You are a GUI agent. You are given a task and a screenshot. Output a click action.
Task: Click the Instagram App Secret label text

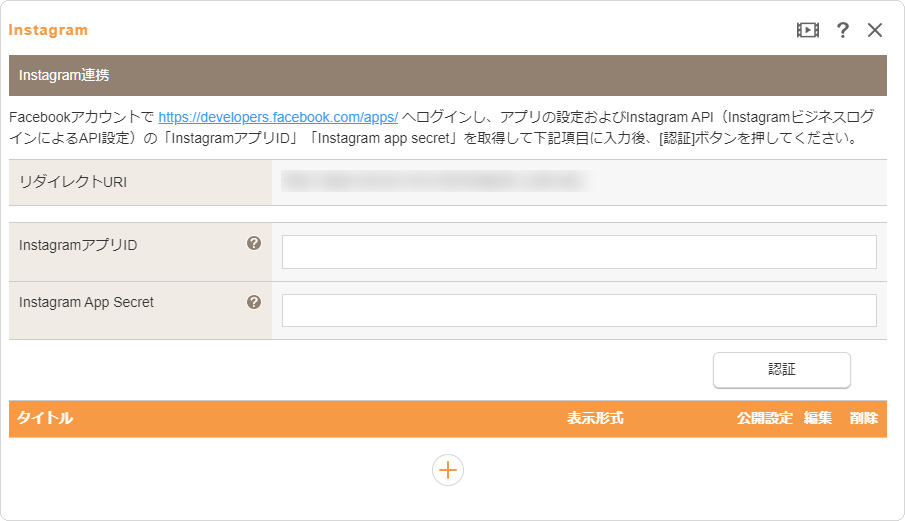[x=86, y=302]
